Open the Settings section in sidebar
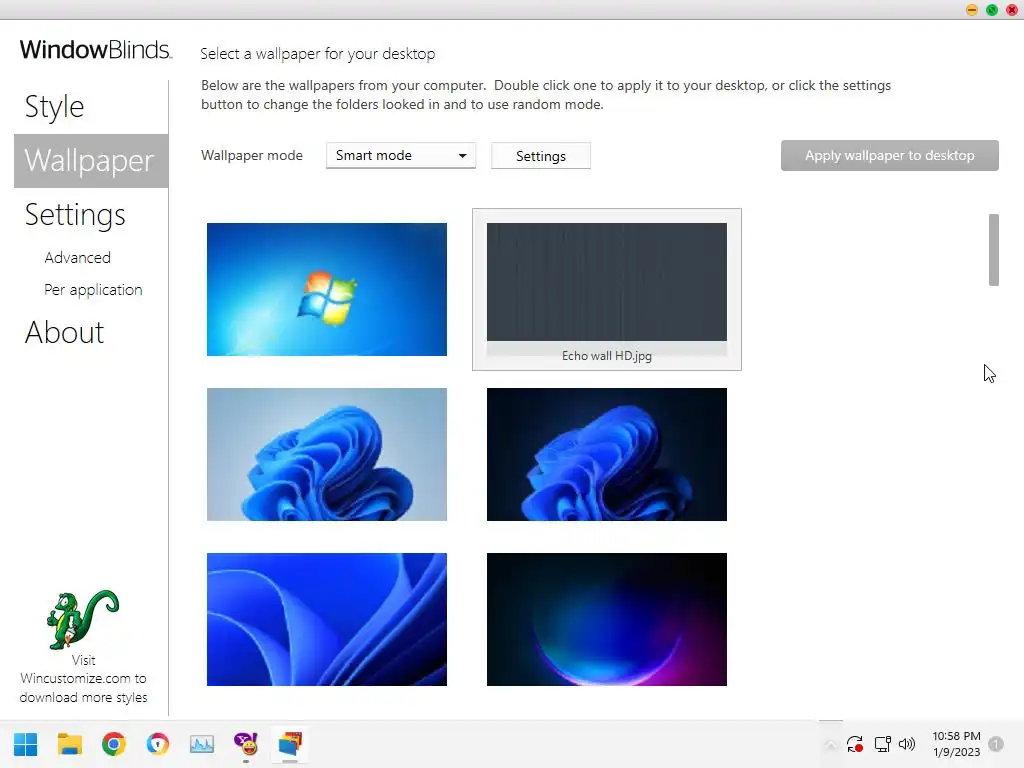1024x768 pixels. pos(75,215)
